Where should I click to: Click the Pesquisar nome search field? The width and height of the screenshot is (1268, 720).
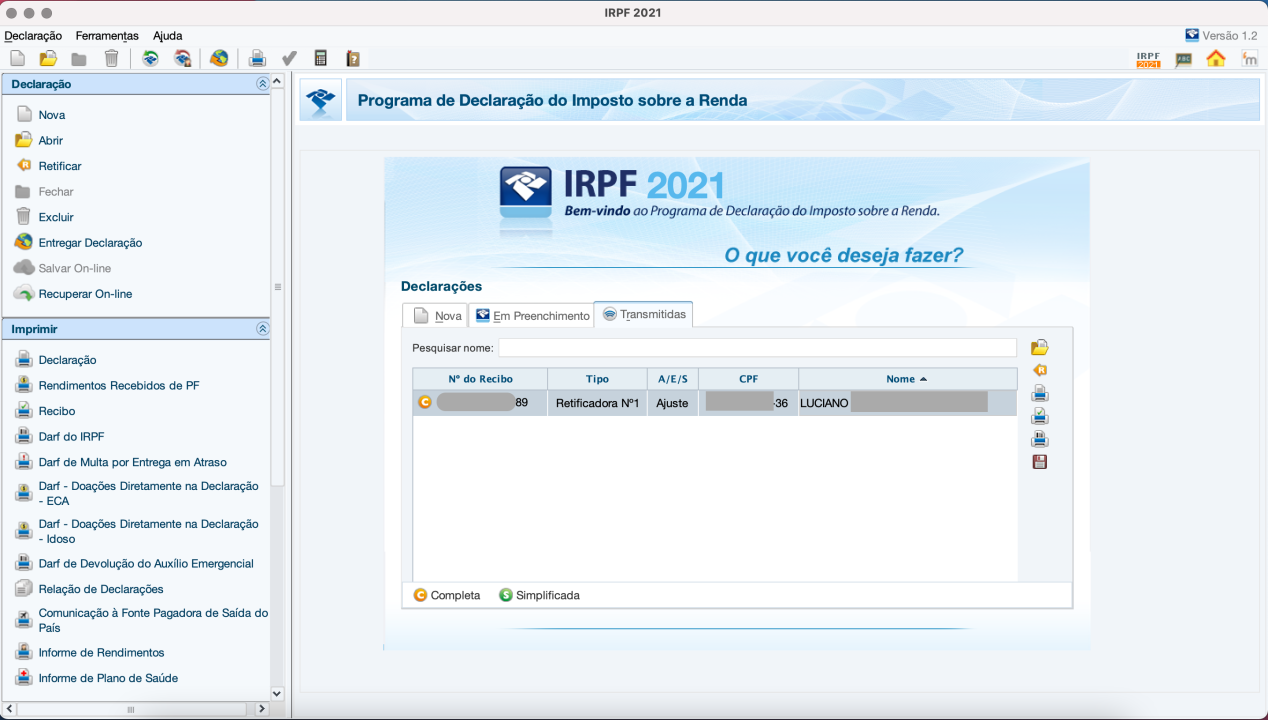point(757,348)
